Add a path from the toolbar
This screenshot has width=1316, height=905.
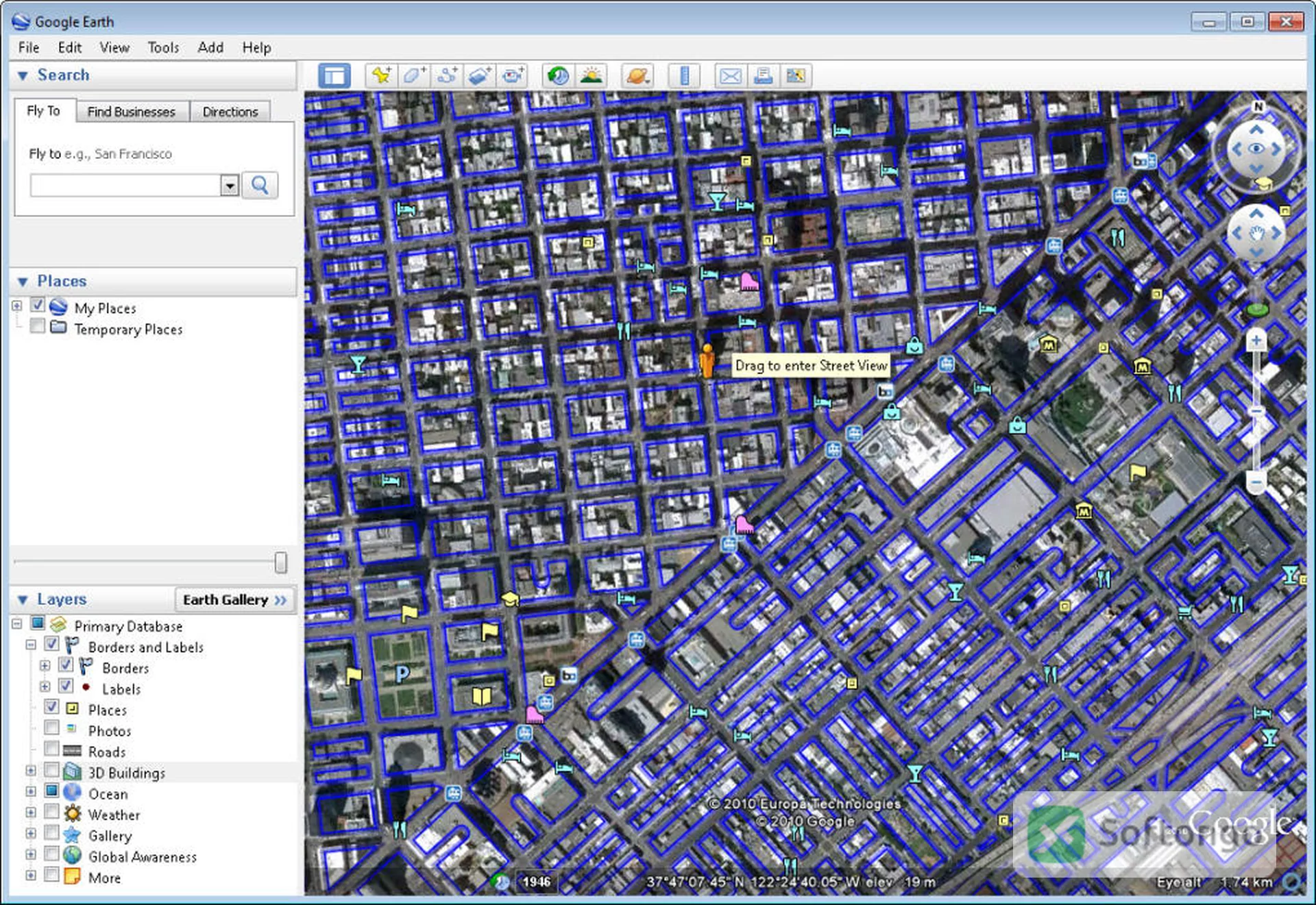click(x=447, y=75)
